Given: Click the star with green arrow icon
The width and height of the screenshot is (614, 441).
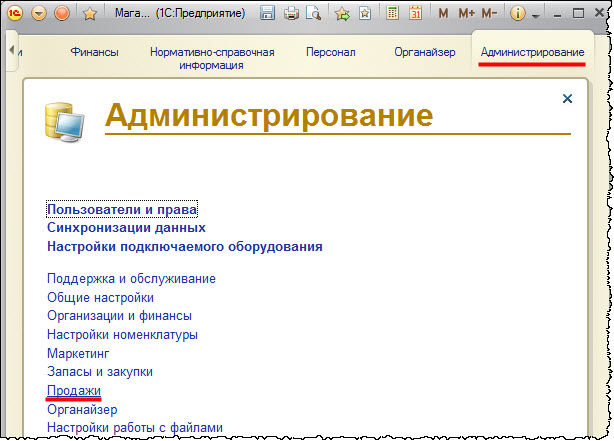Looking at the screenshot, I should coord(342,14).
